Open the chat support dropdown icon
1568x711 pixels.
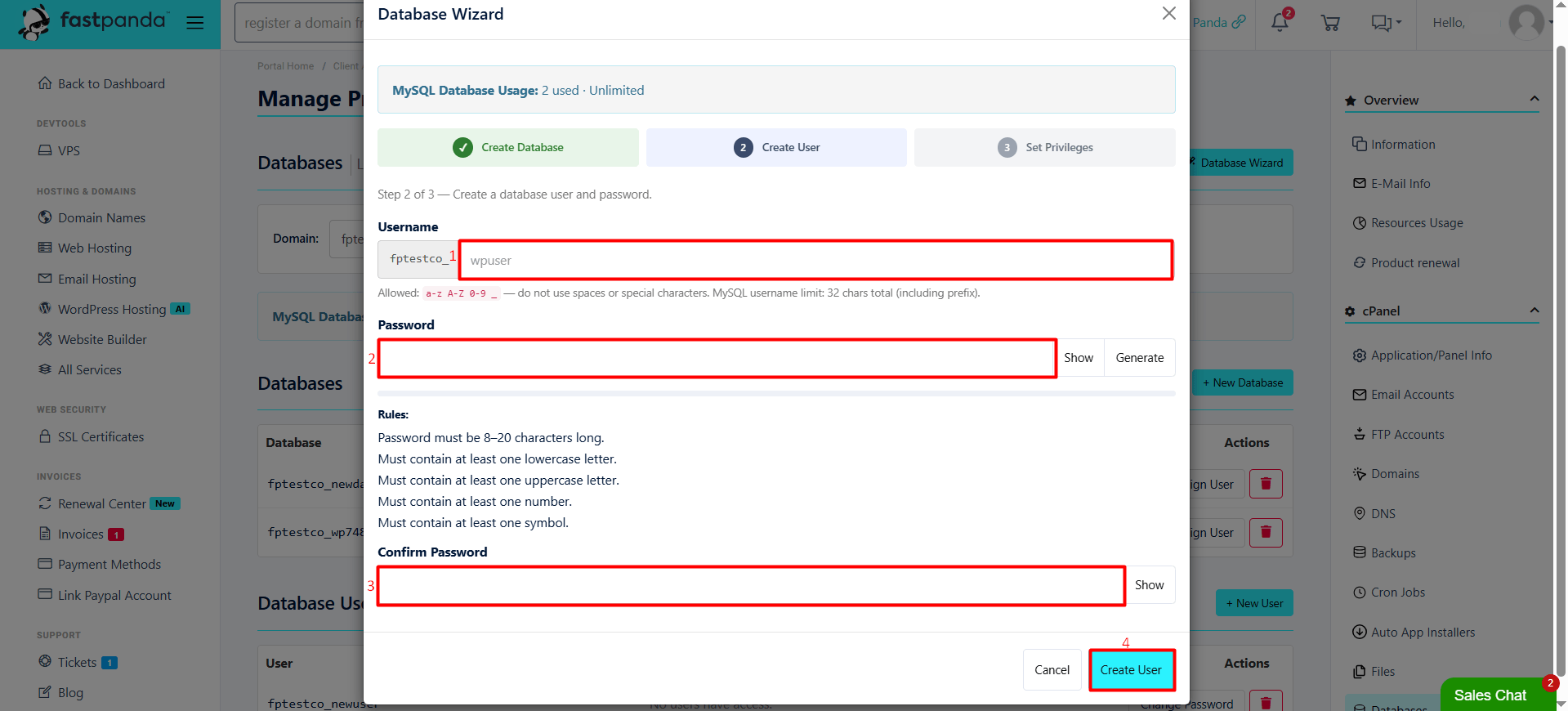coord(1386,23)
